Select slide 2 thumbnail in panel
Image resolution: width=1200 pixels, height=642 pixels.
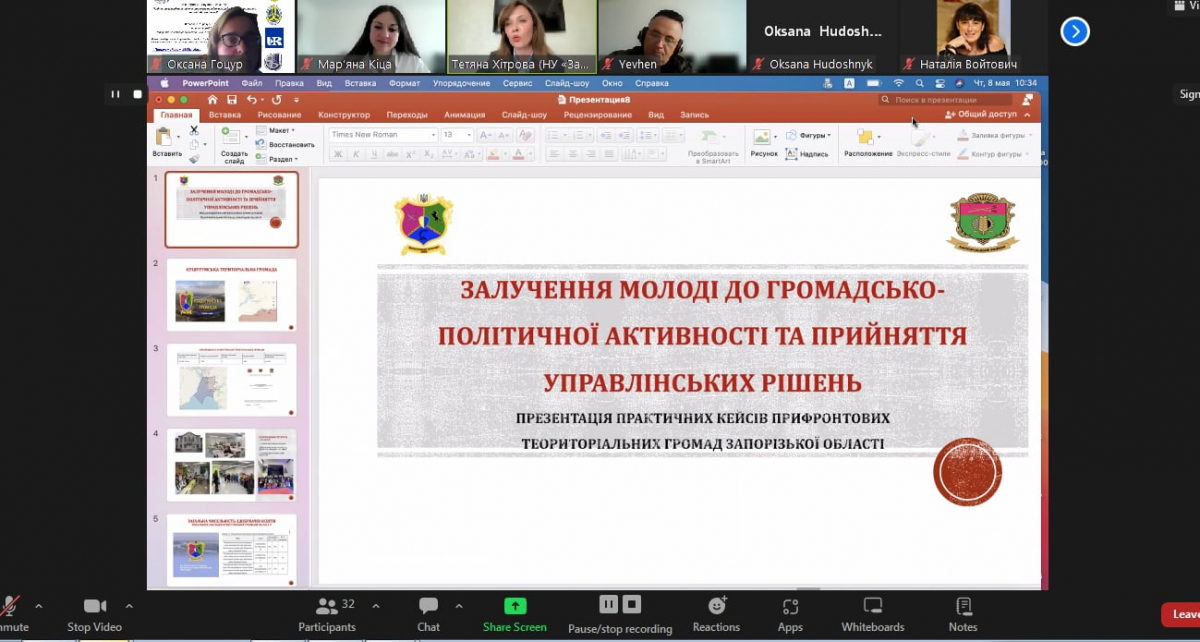click(231, 295)
